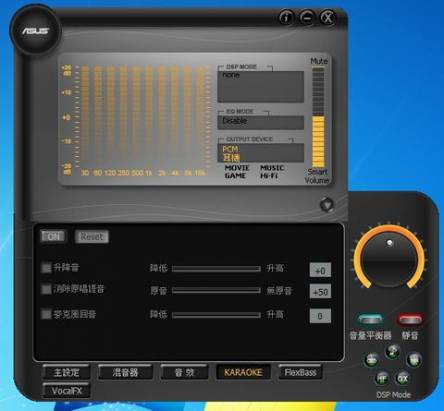The width and height of the screenshot is (444, 411).
Task: Enable the 消除原唱 vocal cancel checkbox
Action: [46, 289]
